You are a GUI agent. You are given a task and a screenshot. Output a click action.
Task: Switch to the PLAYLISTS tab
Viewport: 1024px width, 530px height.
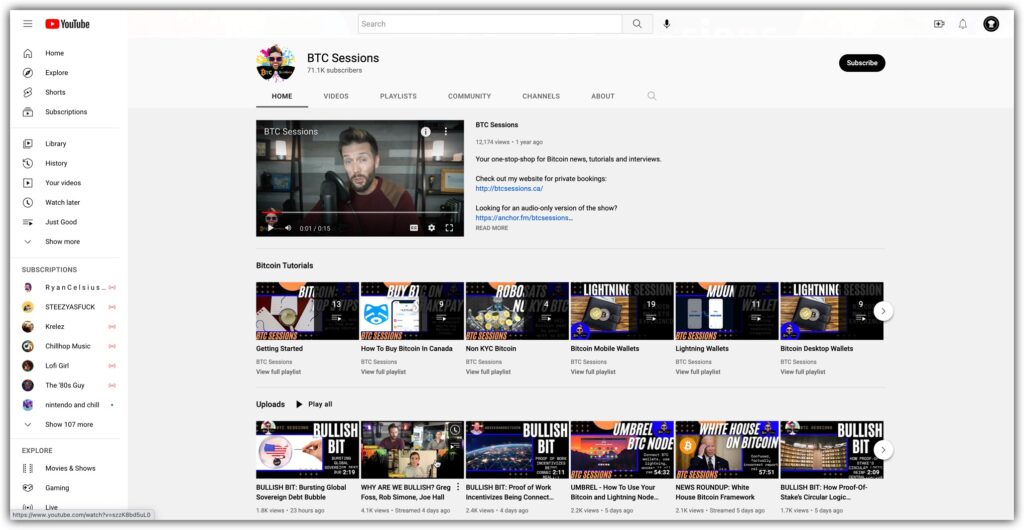398,96
